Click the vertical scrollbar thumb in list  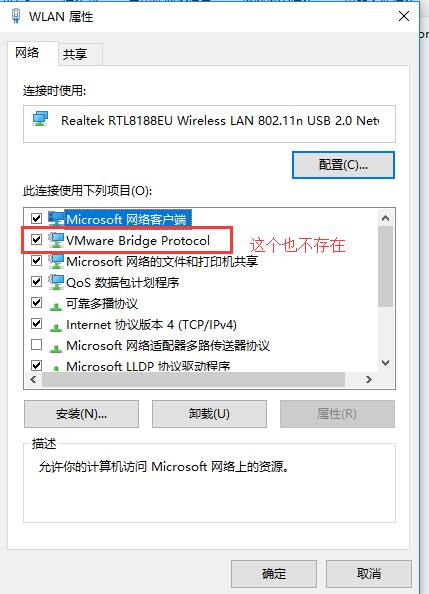pos(385,266)
